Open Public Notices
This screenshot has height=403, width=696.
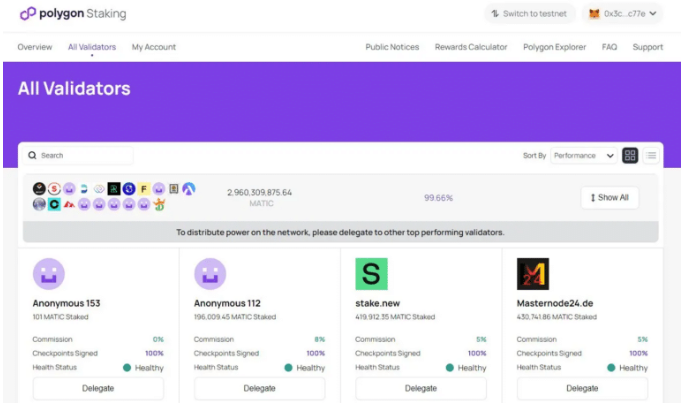coord(392,47)
